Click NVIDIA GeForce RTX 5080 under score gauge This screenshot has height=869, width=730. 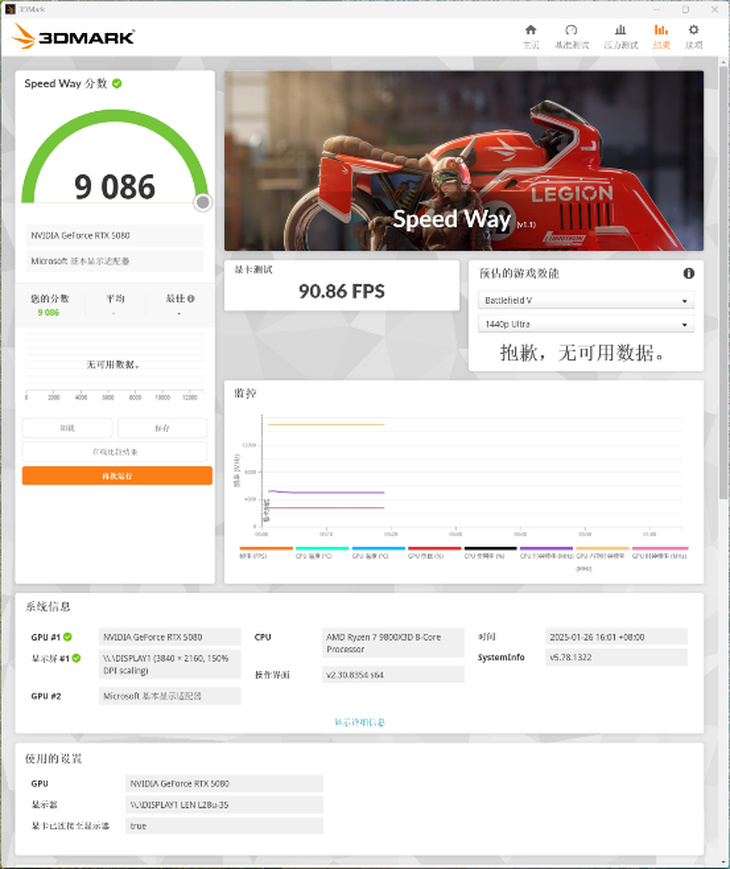[115, 236]
